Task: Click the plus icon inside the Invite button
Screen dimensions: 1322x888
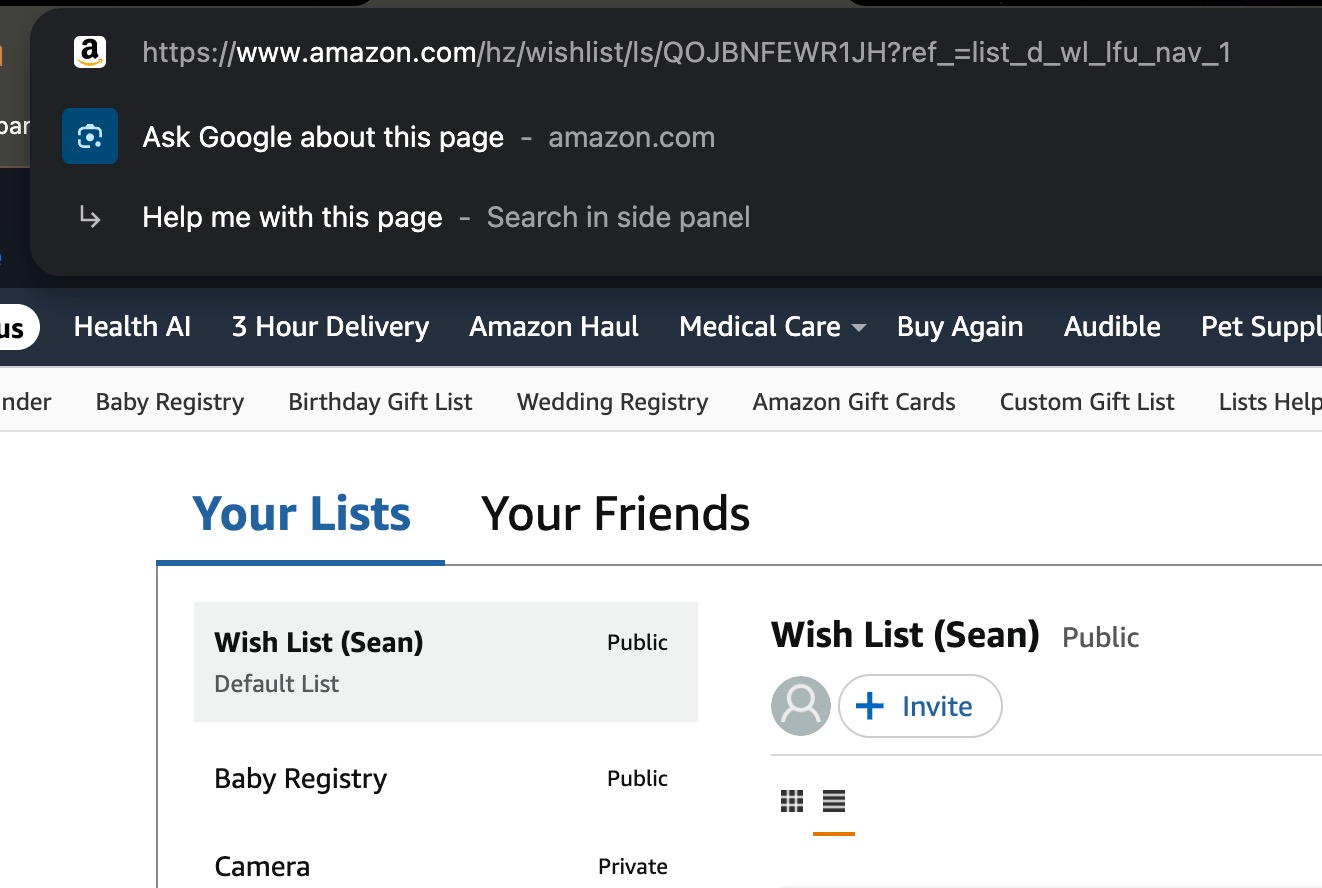Action: (x=870, y=706)
